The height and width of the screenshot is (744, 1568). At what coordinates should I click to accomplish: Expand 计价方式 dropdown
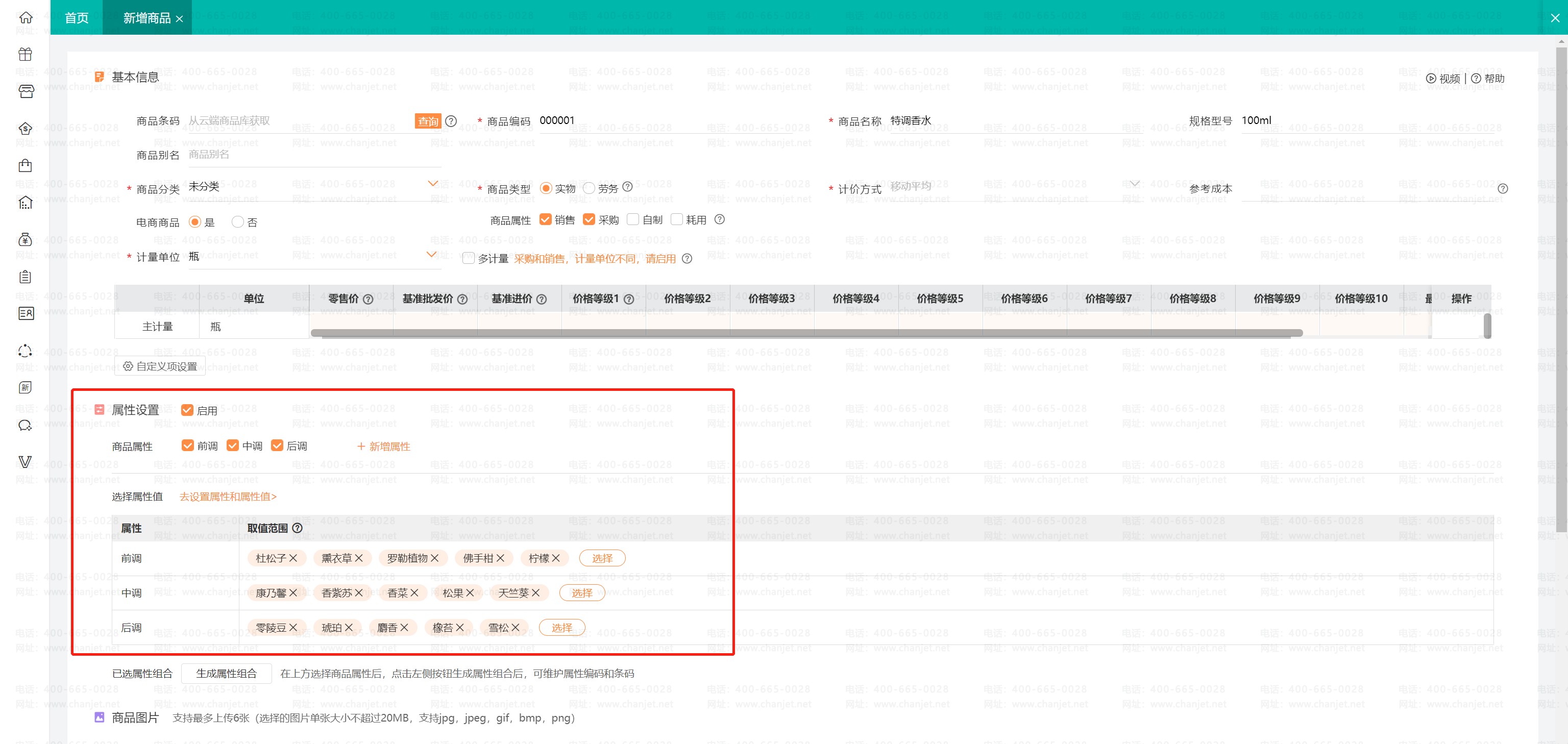click(x=1135, y=184)
